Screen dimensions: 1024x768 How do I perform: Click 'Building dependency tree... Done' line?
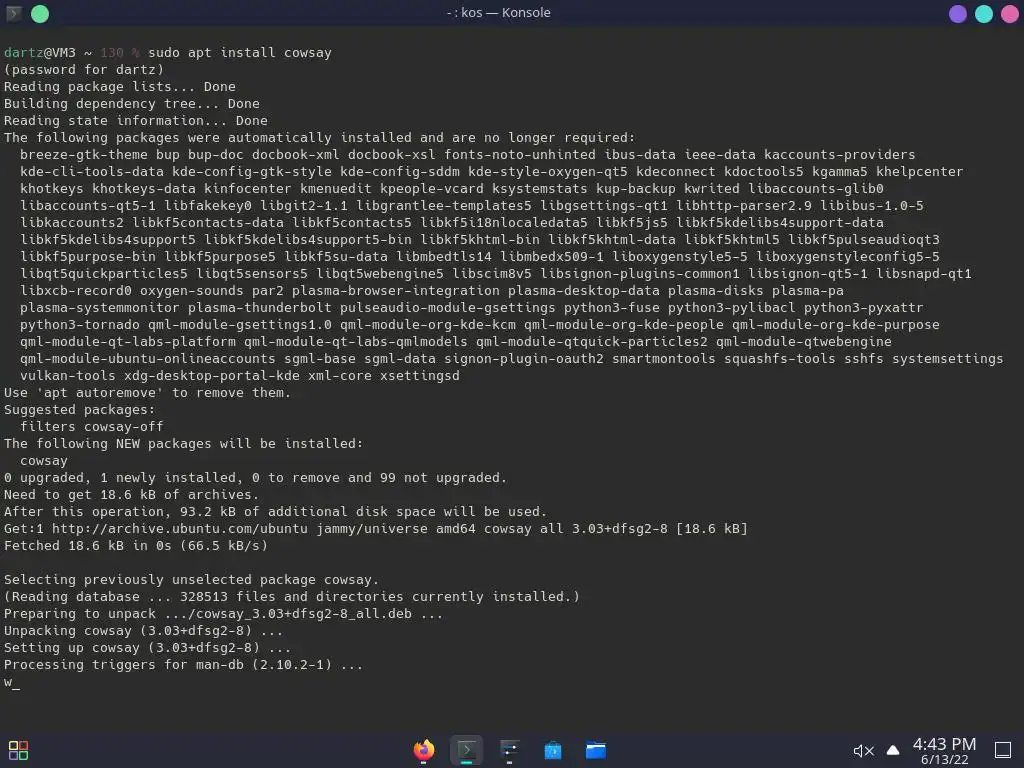coord(132,103)
